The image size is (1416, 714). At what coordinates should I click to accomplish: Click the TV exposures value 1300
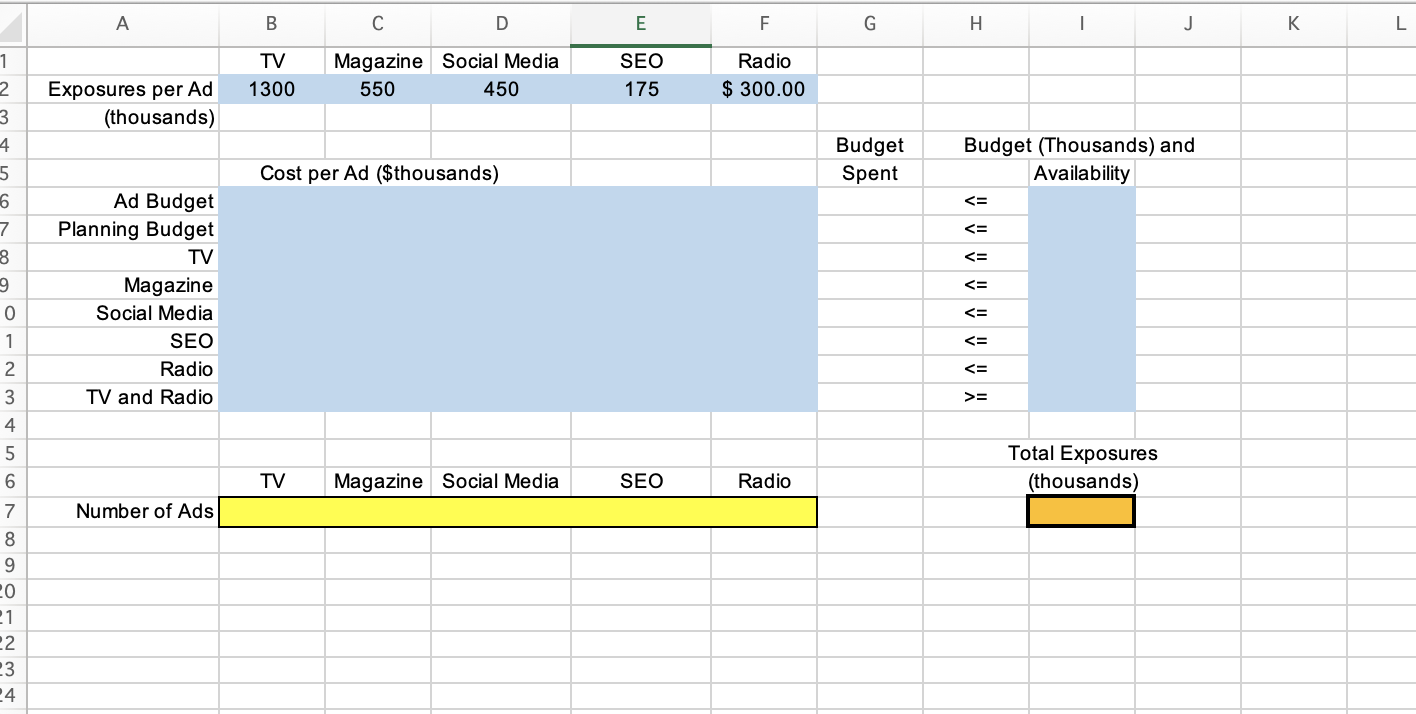[271, 89]
